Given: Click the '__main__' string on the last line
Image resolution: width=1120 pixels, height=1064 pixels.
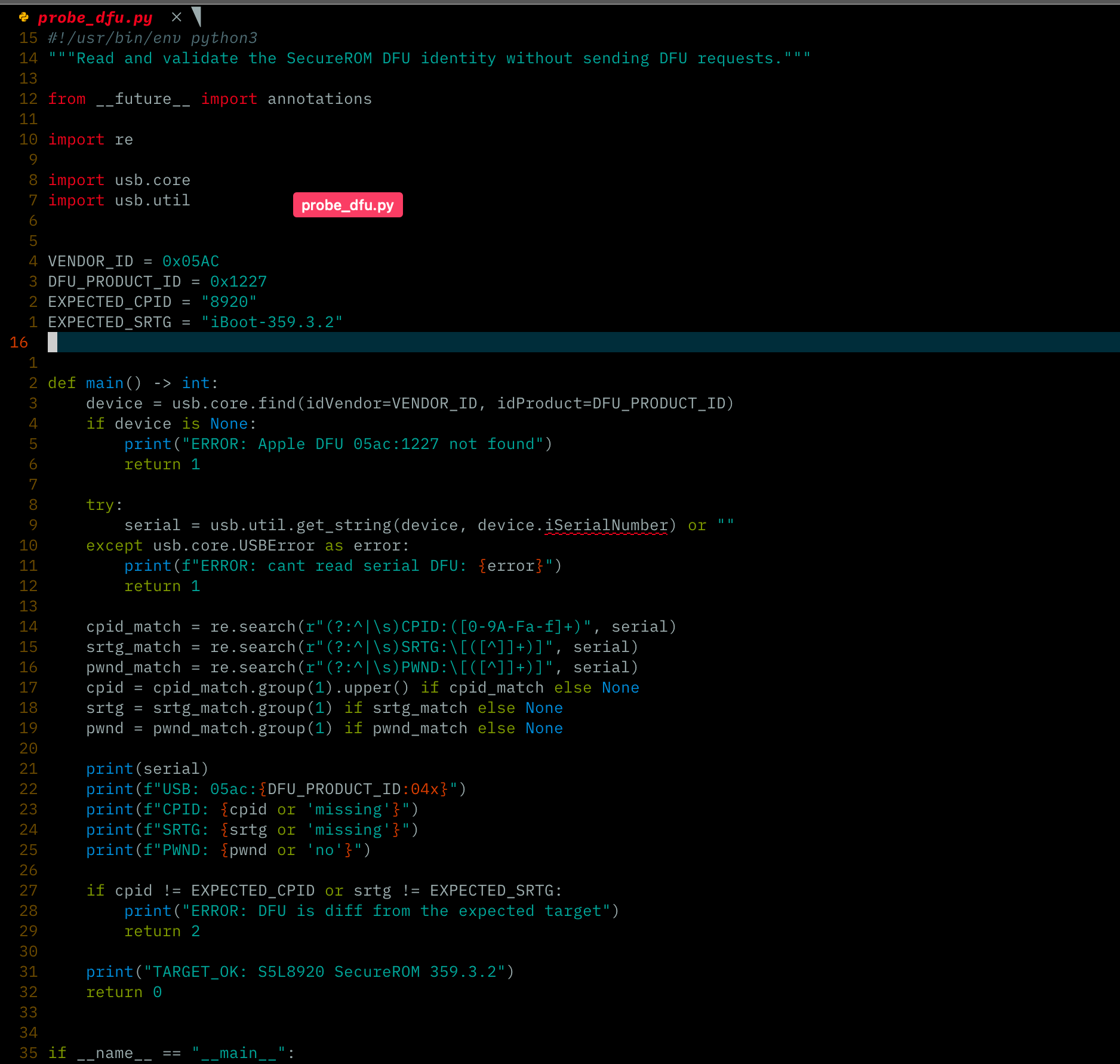Looking at the screenshot, I should coord(238,1053).
